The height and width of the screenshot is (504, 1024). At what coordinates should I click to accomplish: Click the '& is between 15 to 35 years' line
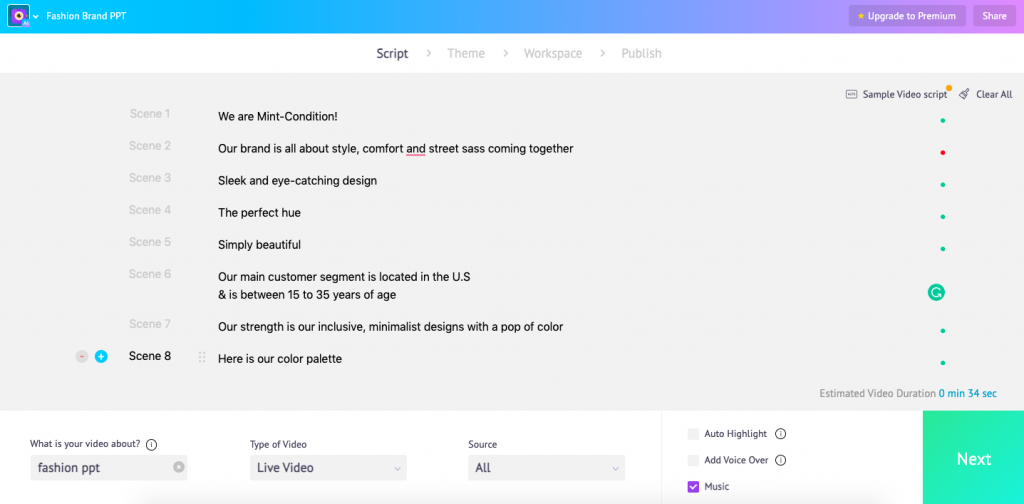pos(307,295)
